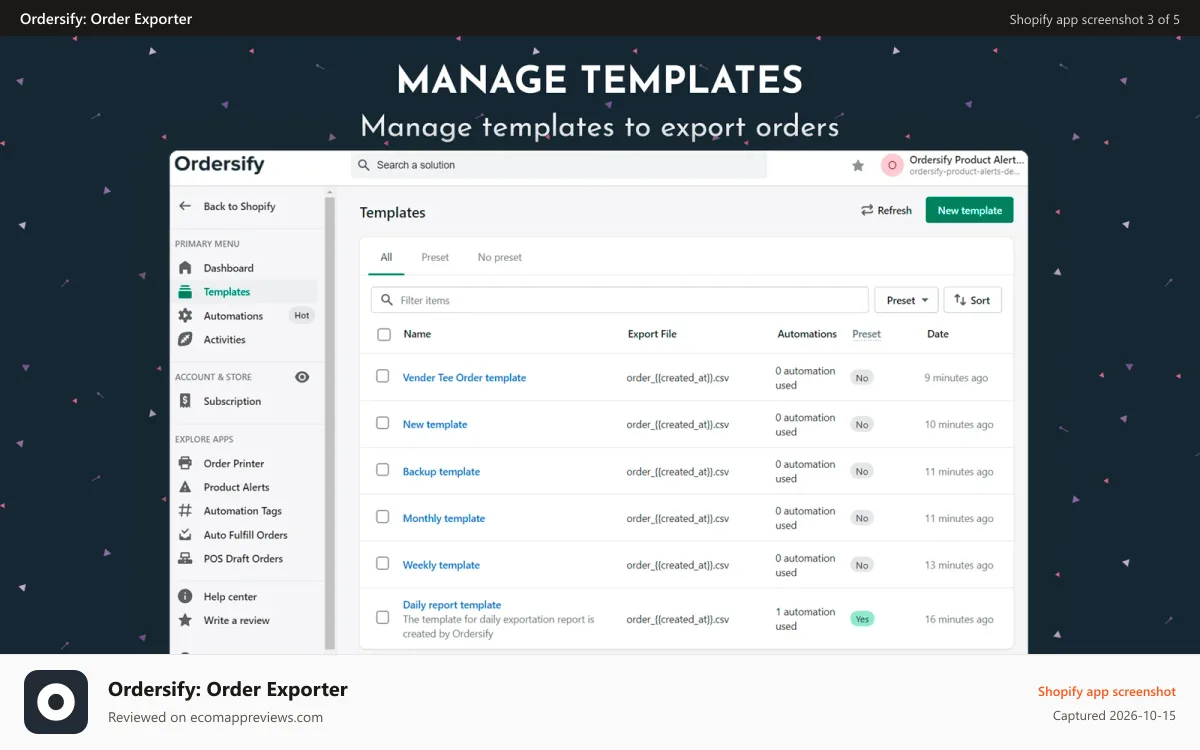1200x750 pixels.
Task: Open the Weekly template link
Action: pyautogui.click(x=441, y=565)
